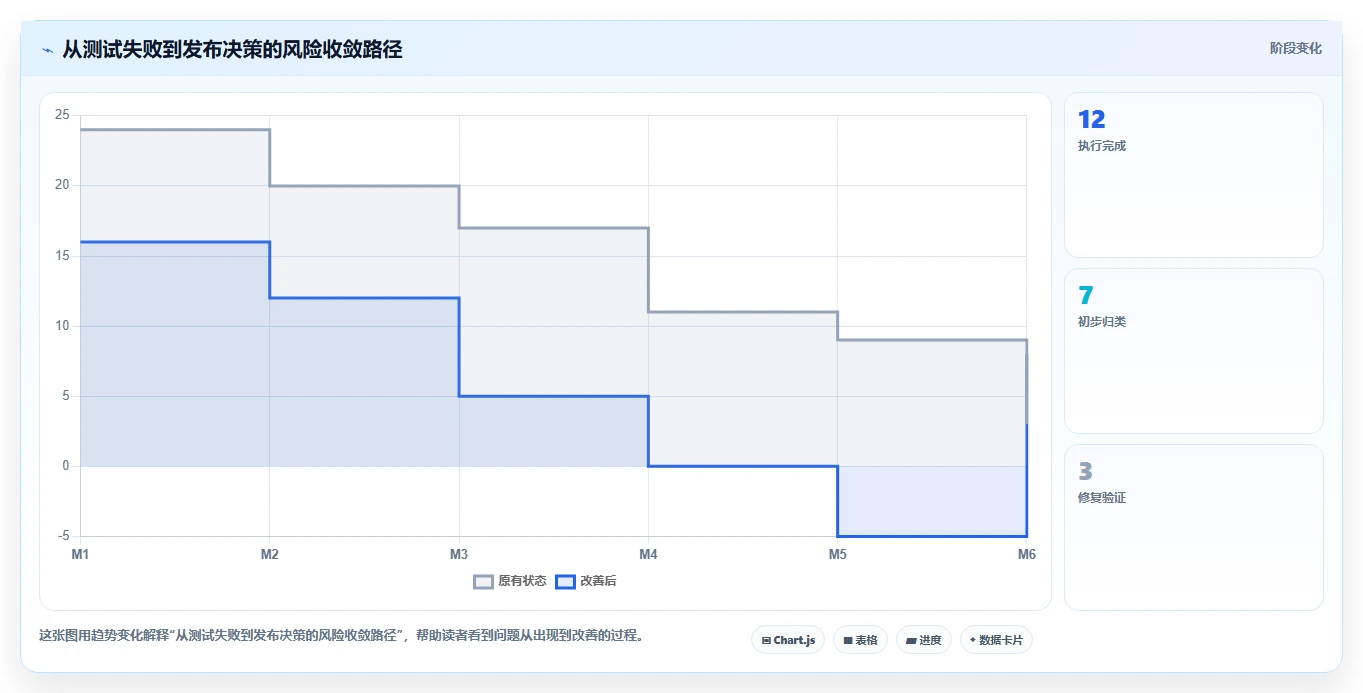Click the y-axis value 25
The width and height of the screenshot is (1363, 693).
coord(62,115)
